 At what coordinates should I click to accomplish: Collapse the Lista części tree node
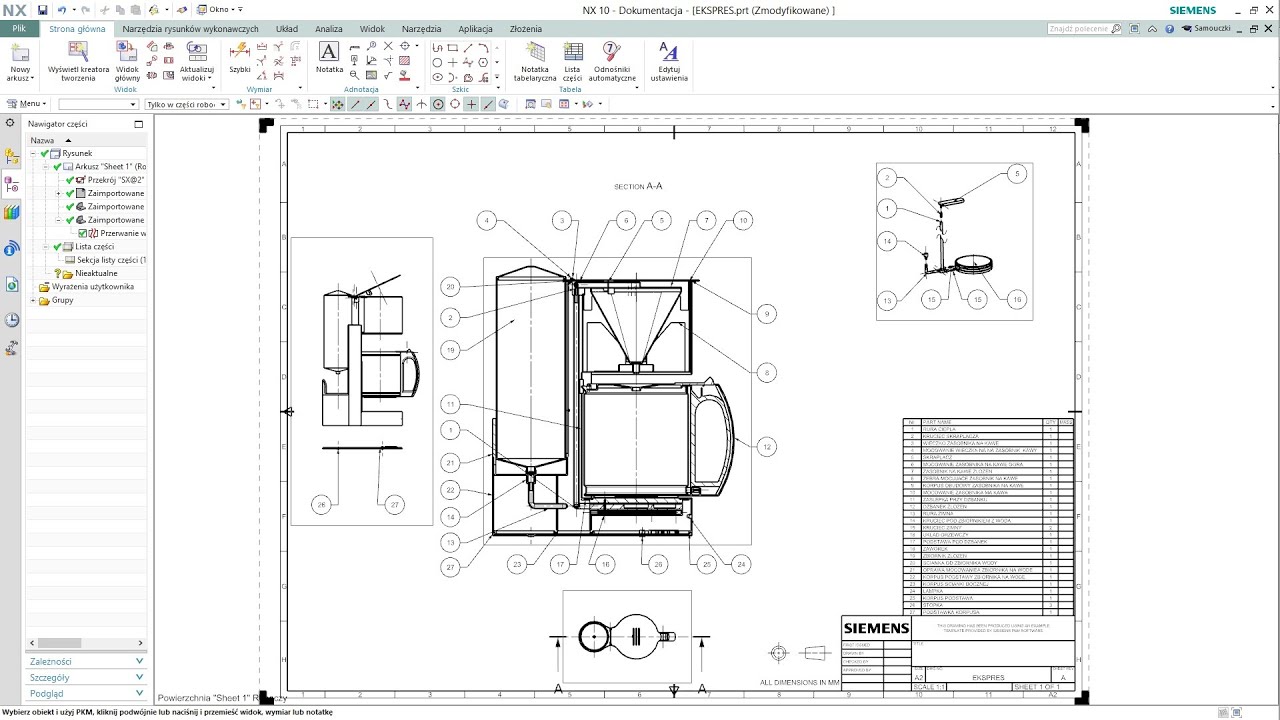tap(46, 246)
